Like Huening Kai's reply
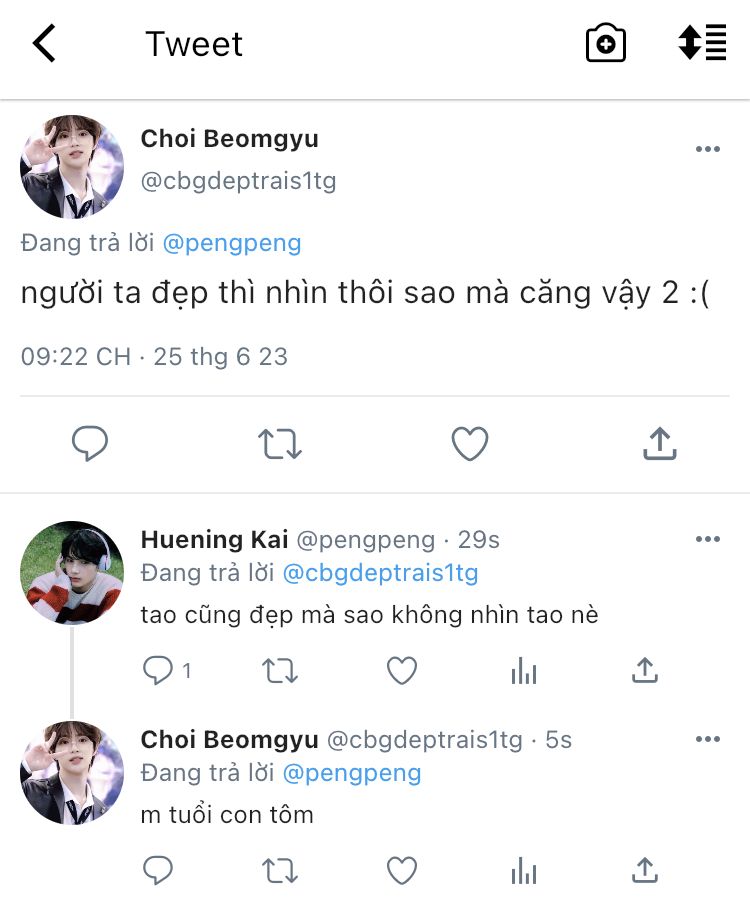Image resolution: width=750 pixels, height=903 pixels. click(x=402, y=671)
